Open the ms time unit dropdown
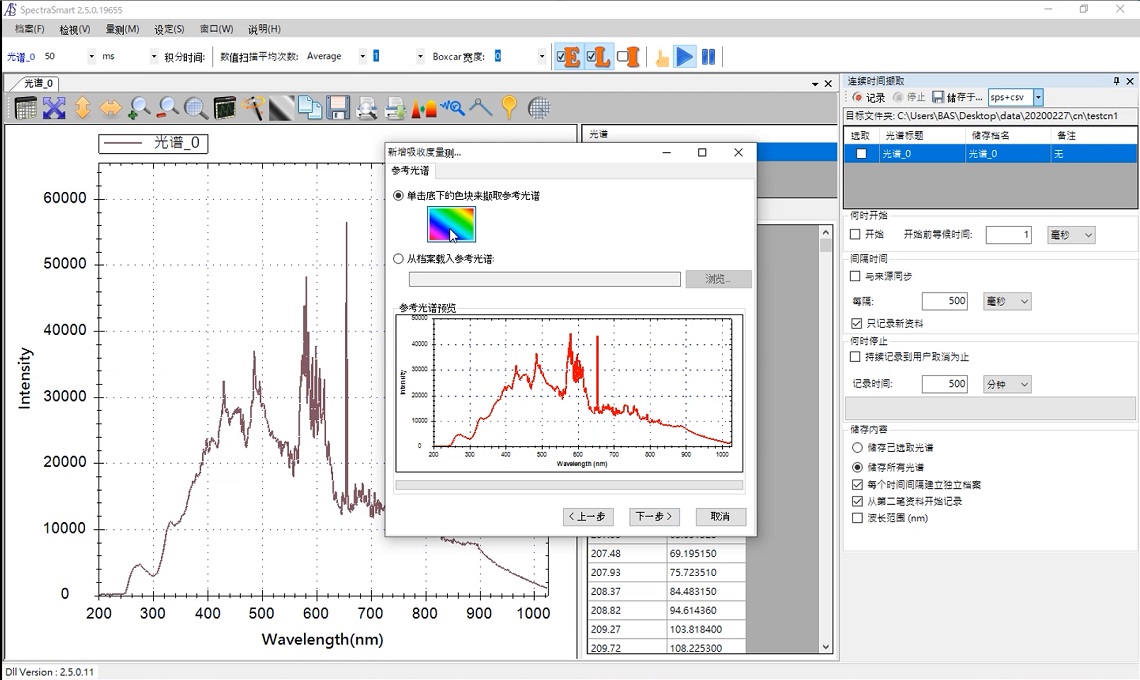 coord(153,56)
